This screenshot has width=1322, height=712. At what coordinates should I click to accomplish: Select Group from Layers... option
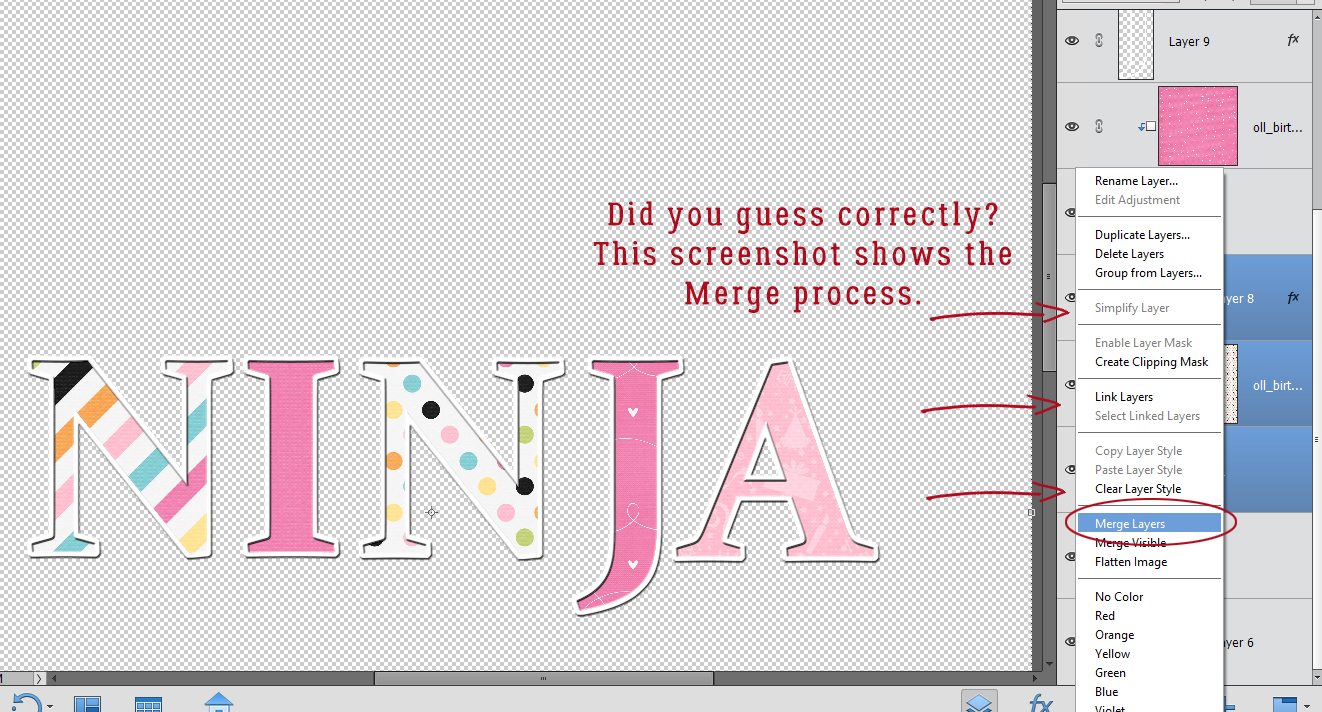pos(1148,273)
